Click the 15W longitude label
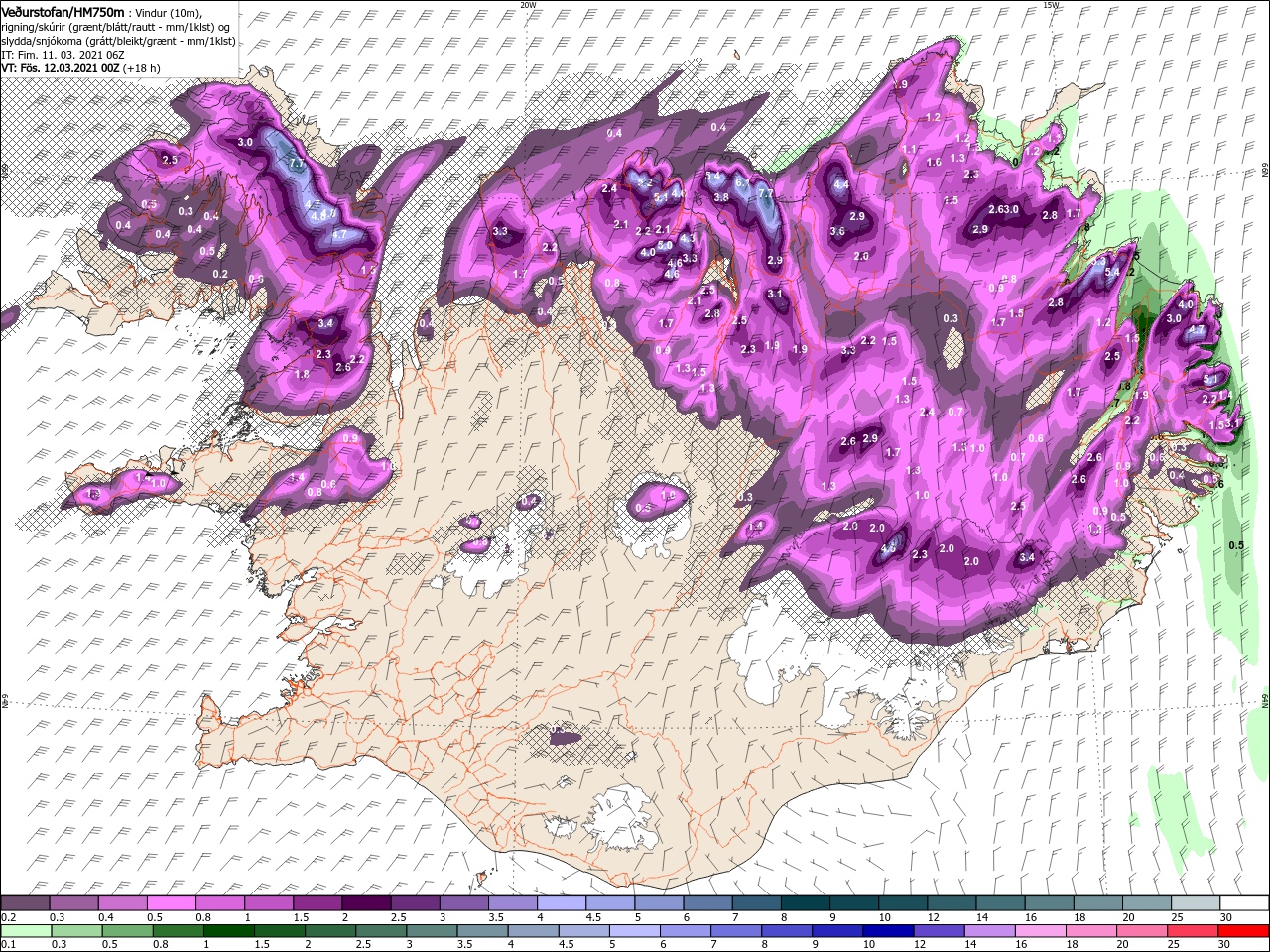This screenshot has height=952, width=1270. [1052, 5]
